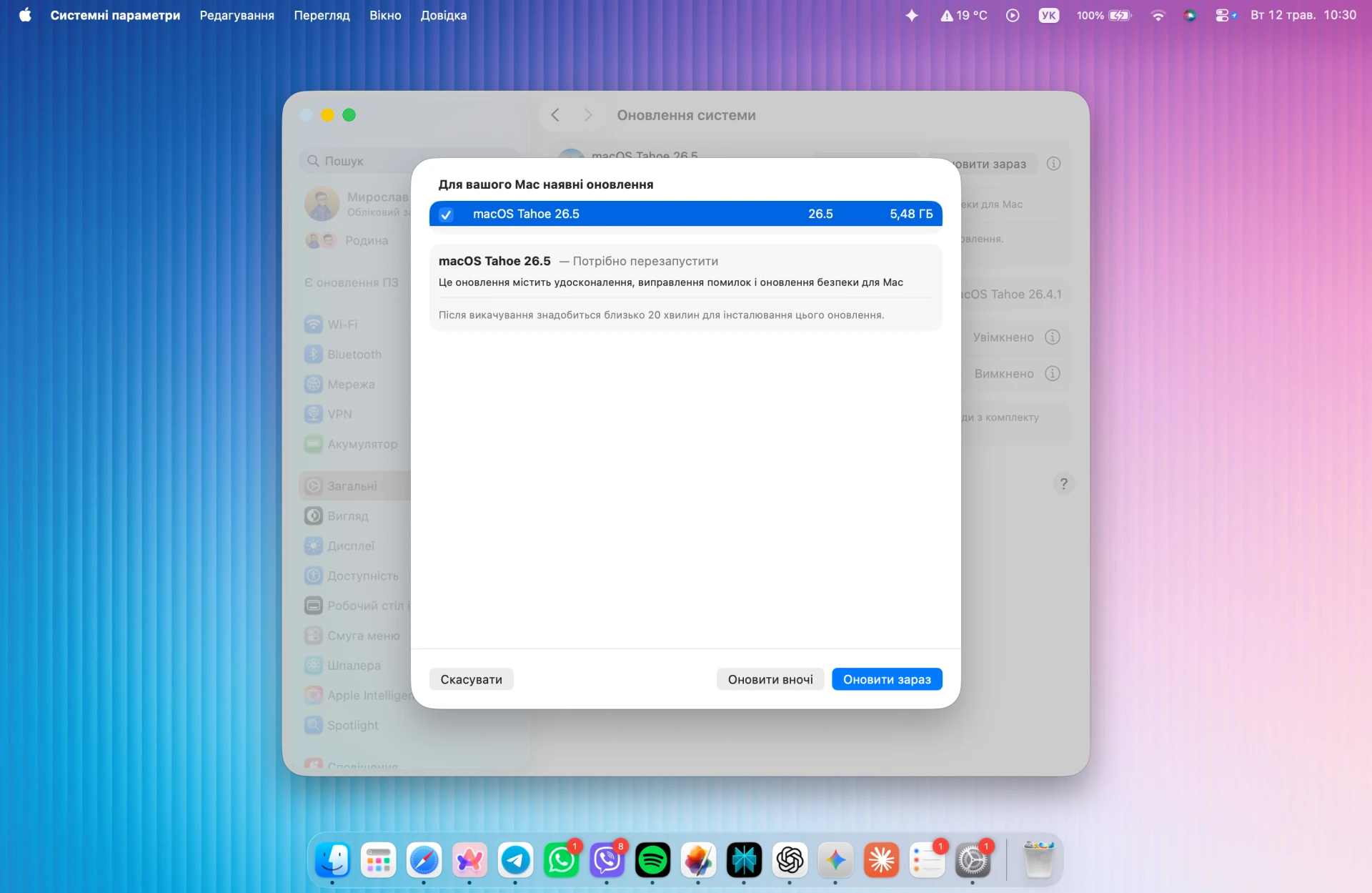The image size is (1372, 893).
Task: Click the Оновити зараз blue button
Action: (x=887, y=679)
